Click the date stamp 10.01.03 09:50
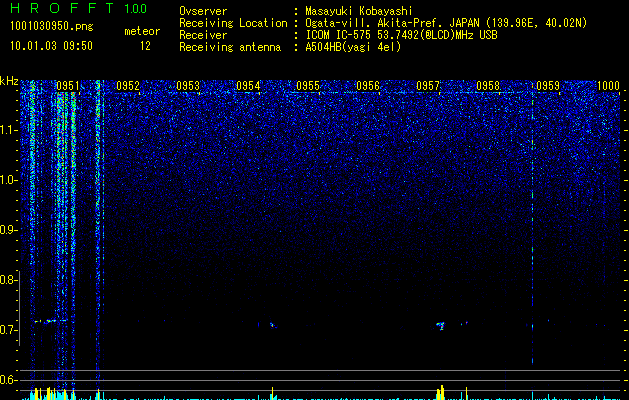This screenshot has height=400, width=629. [51, 46]
